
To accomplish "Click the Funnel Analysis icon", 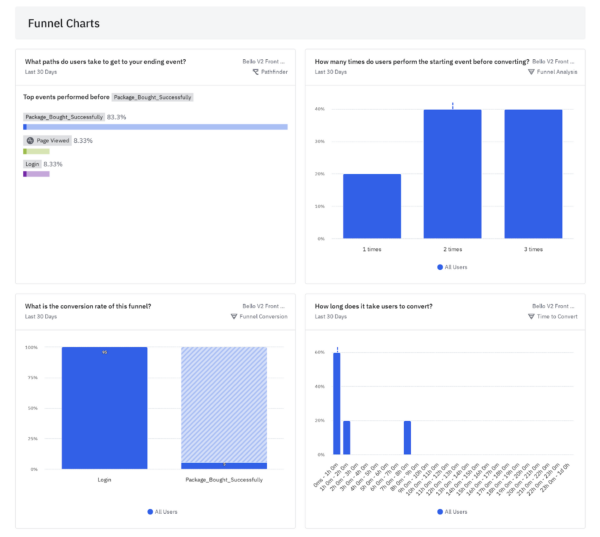I will click(x=531, y=72).
